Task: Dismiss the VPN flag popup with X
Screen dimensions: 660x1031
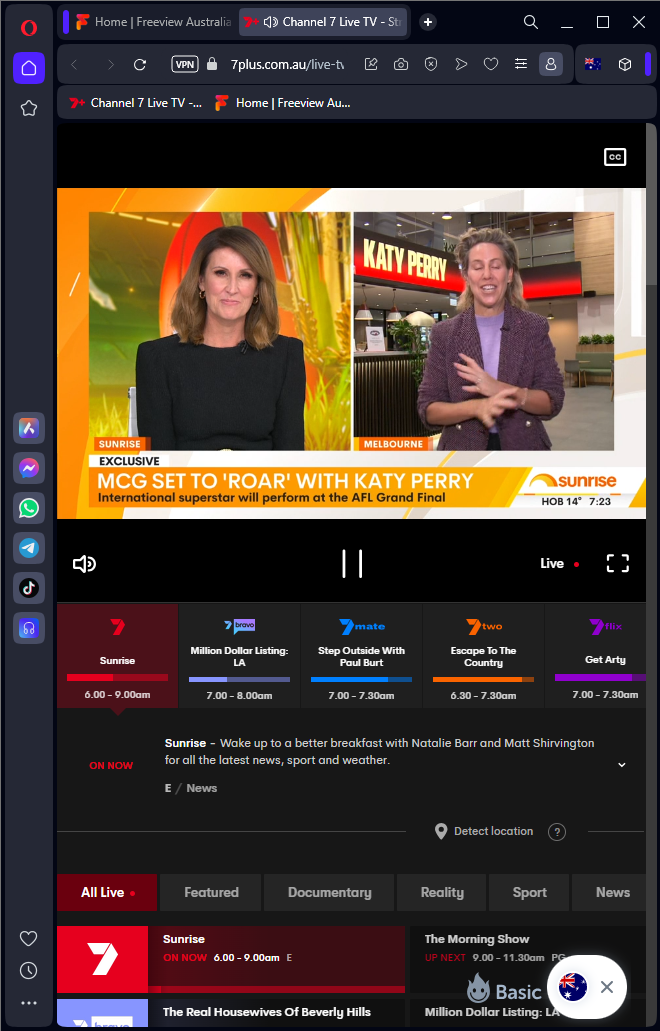Action: coord(607,987)
